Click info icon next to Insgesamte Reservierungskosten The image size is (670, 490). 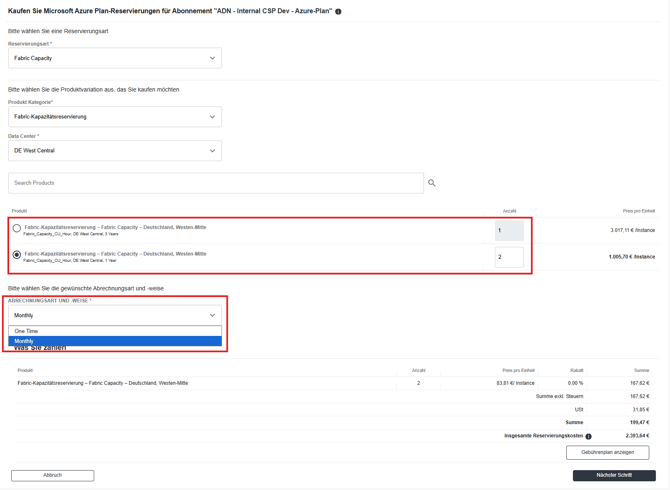[588, 436]
